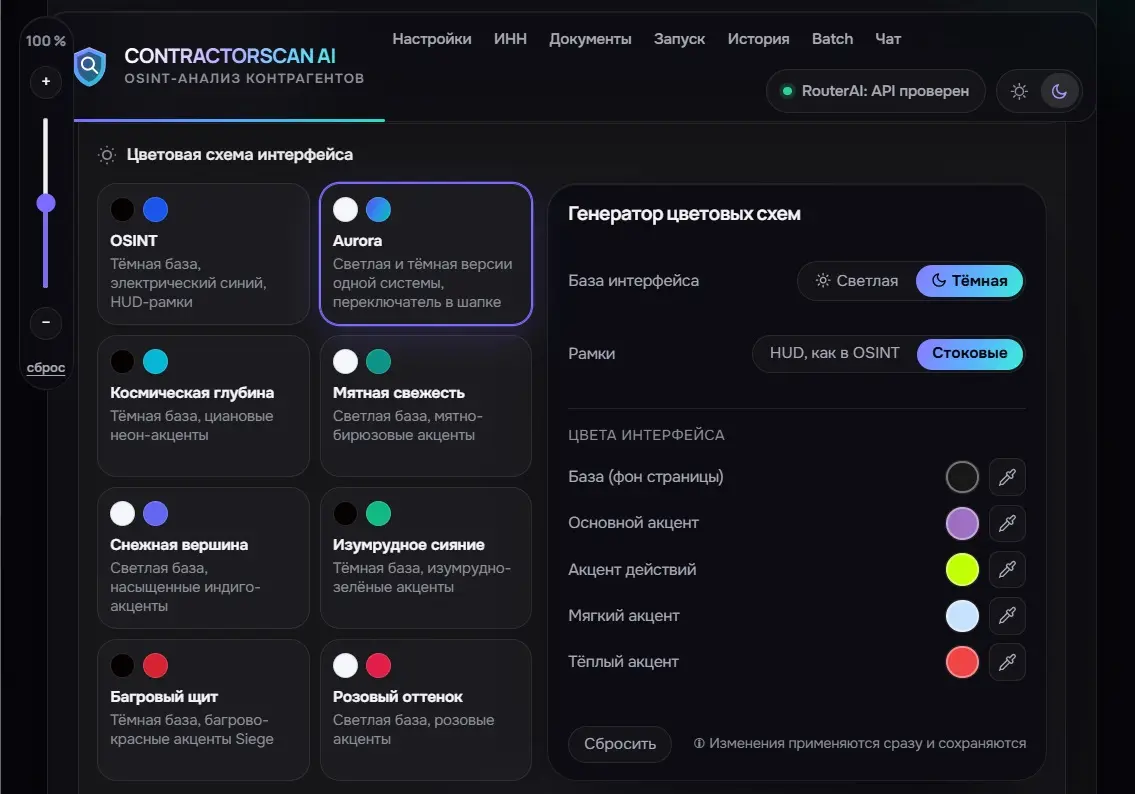Select the Снежная вершина scheme card

click(203, 558)
